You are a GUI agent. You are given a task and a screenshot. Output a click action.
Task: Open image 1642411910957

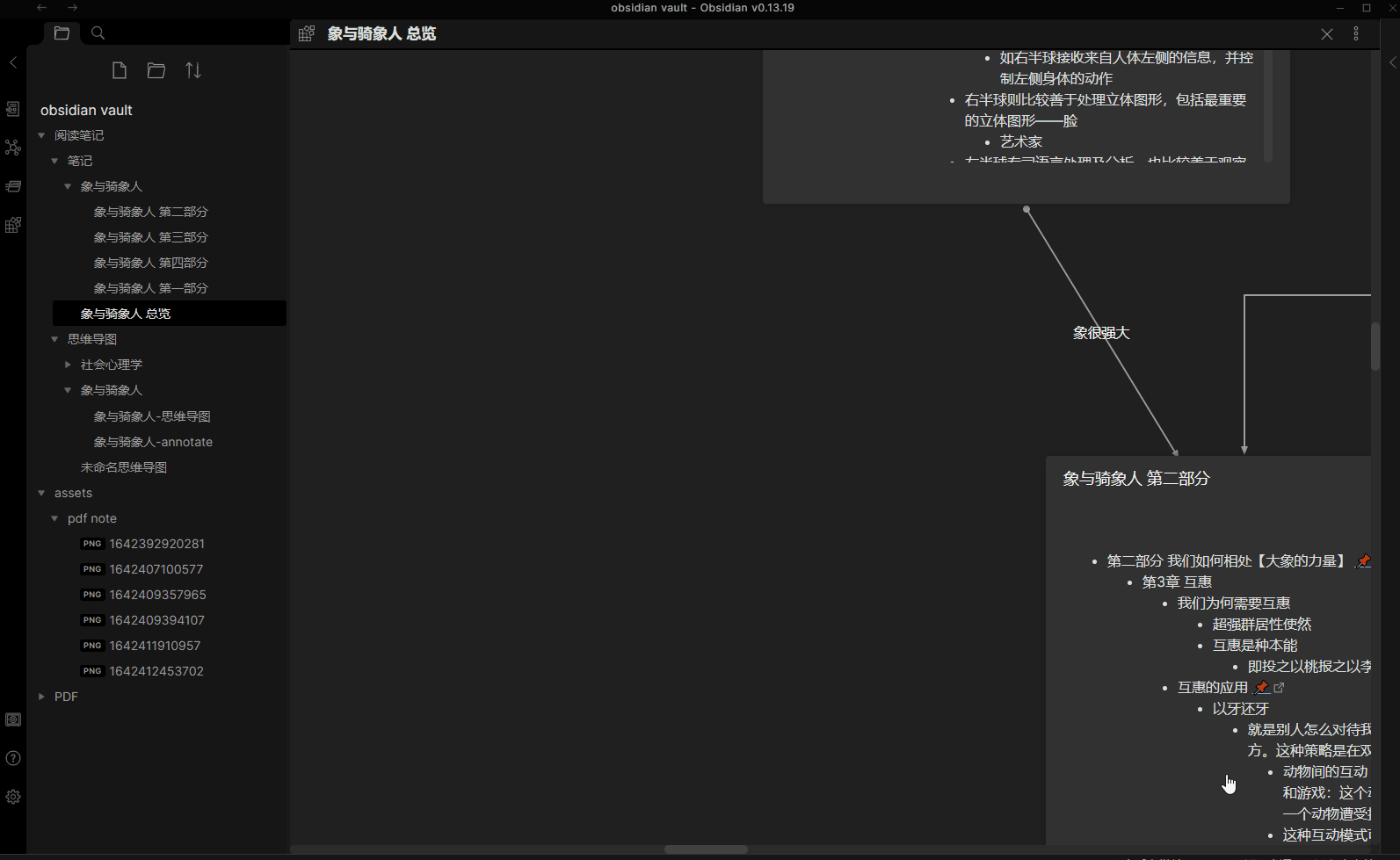(155, 646)
